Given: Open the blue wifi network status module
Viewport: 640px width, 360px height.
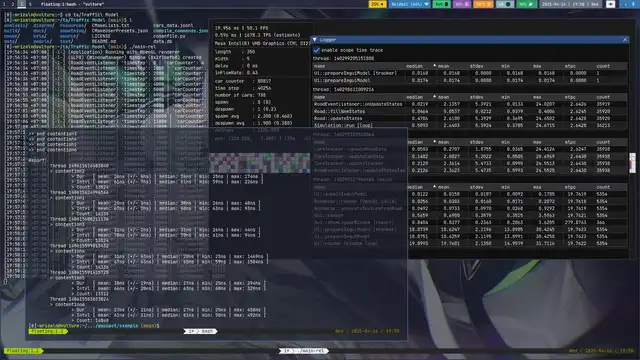Looking at the screenshot, I should (410, 4).
